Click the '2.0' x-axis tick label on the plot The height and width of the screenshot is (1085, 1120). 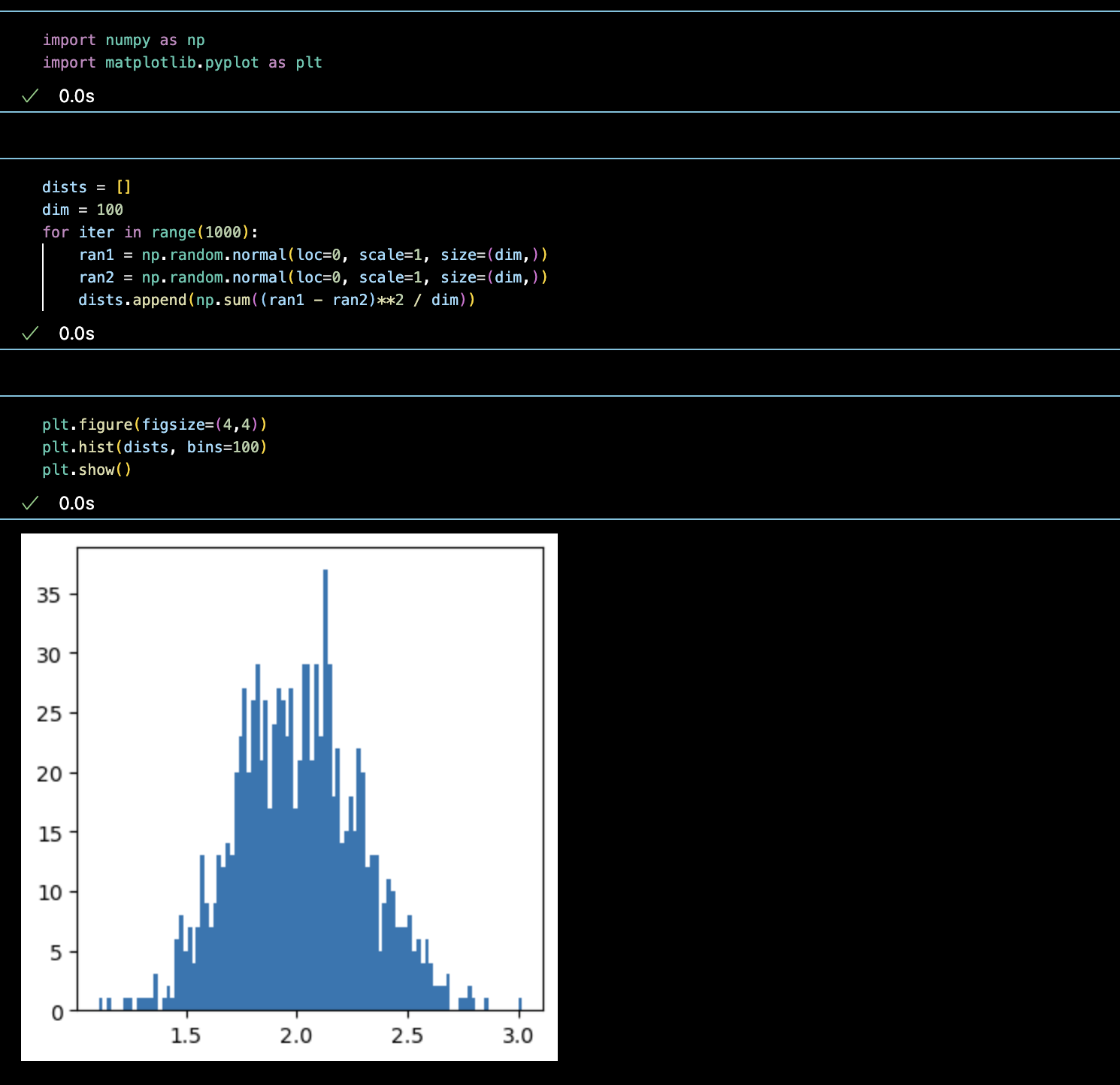pos(296,1036)
